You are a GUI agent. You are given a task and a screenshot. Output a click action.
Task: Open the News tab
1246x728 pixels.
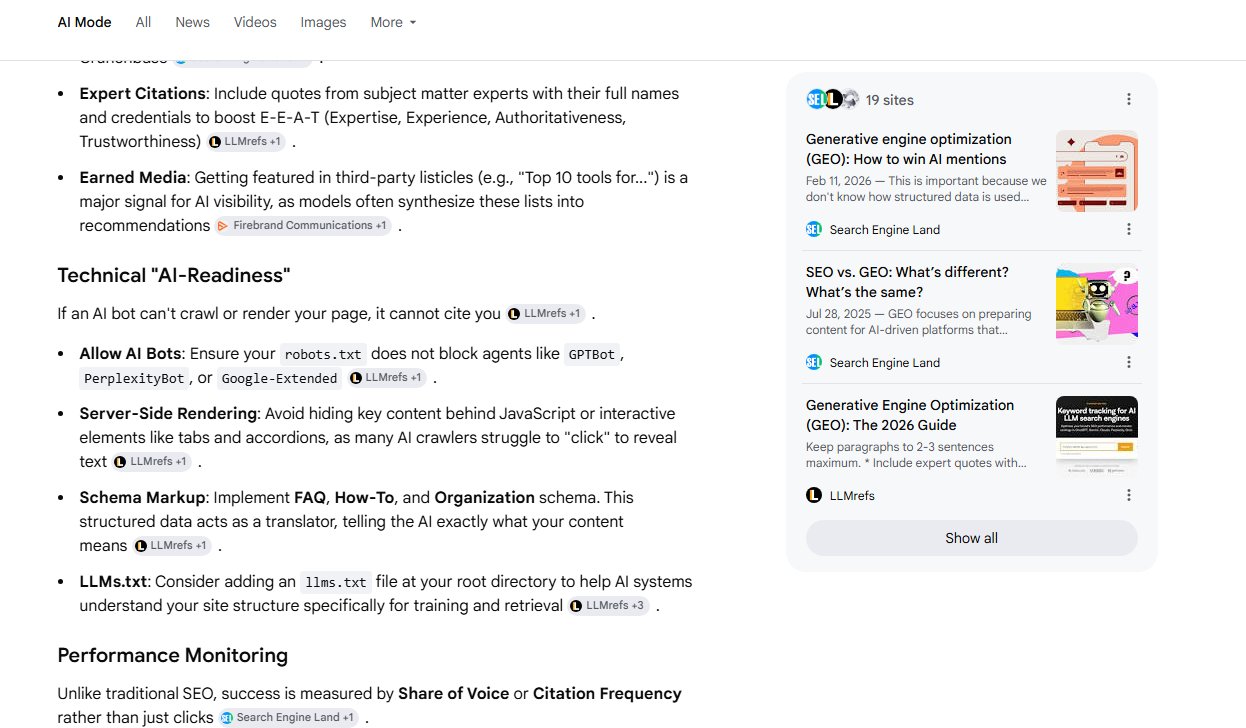pyautogui.click(x=193, y=22)
